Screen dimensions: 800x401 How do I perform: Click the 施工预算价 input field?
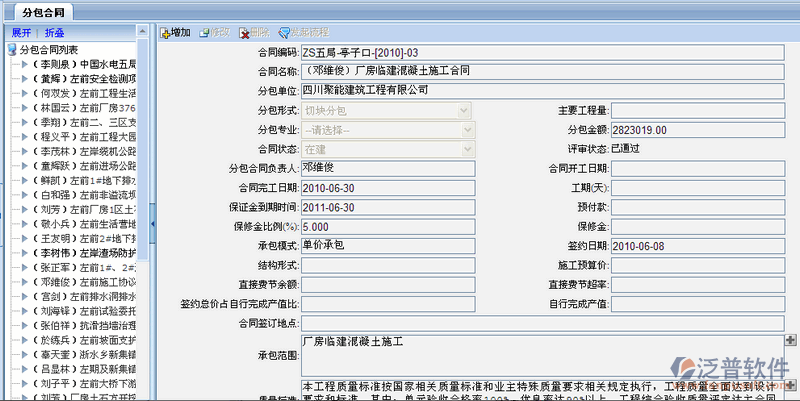coord(698,265)
